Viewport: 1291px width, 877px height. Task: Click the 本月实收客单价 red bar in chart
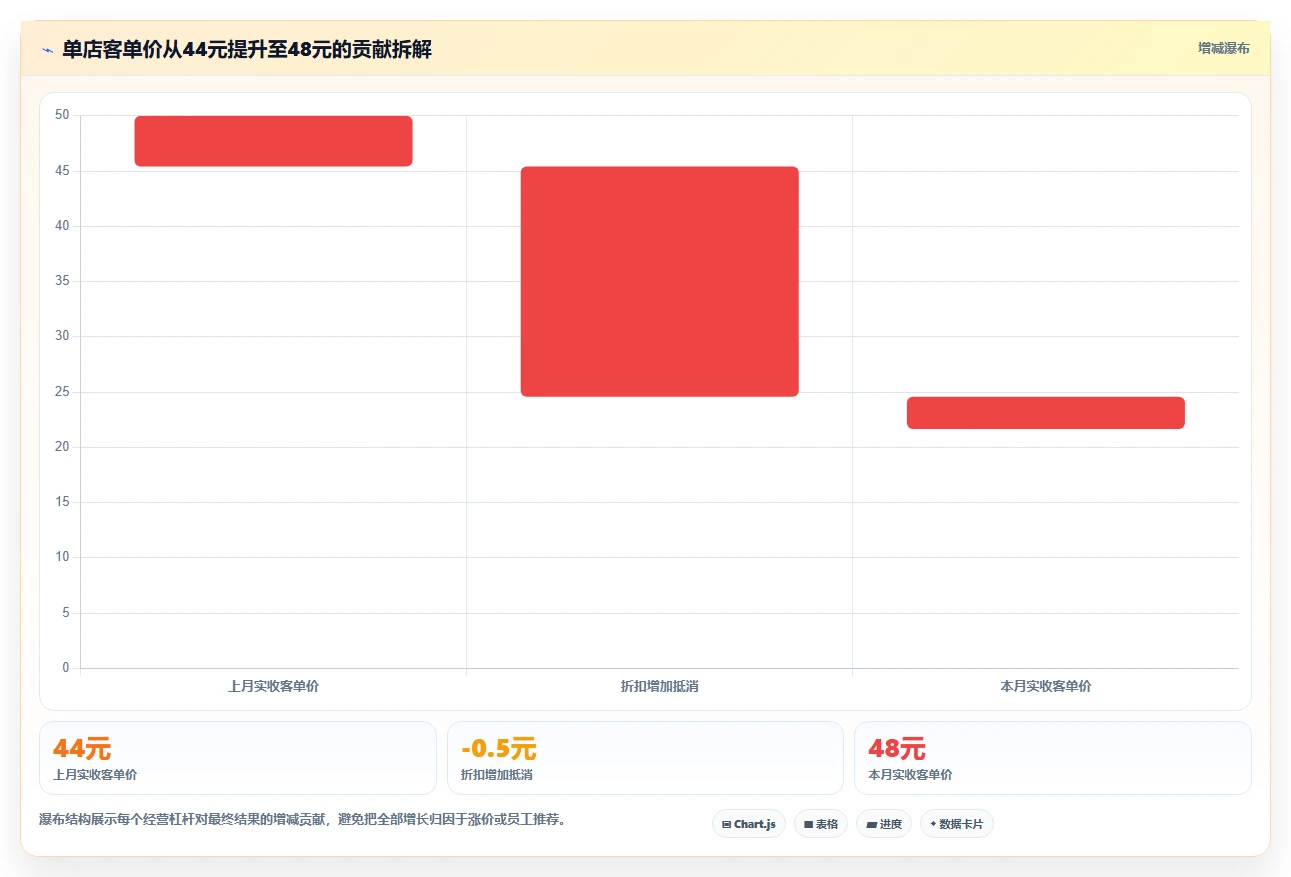1045,413
